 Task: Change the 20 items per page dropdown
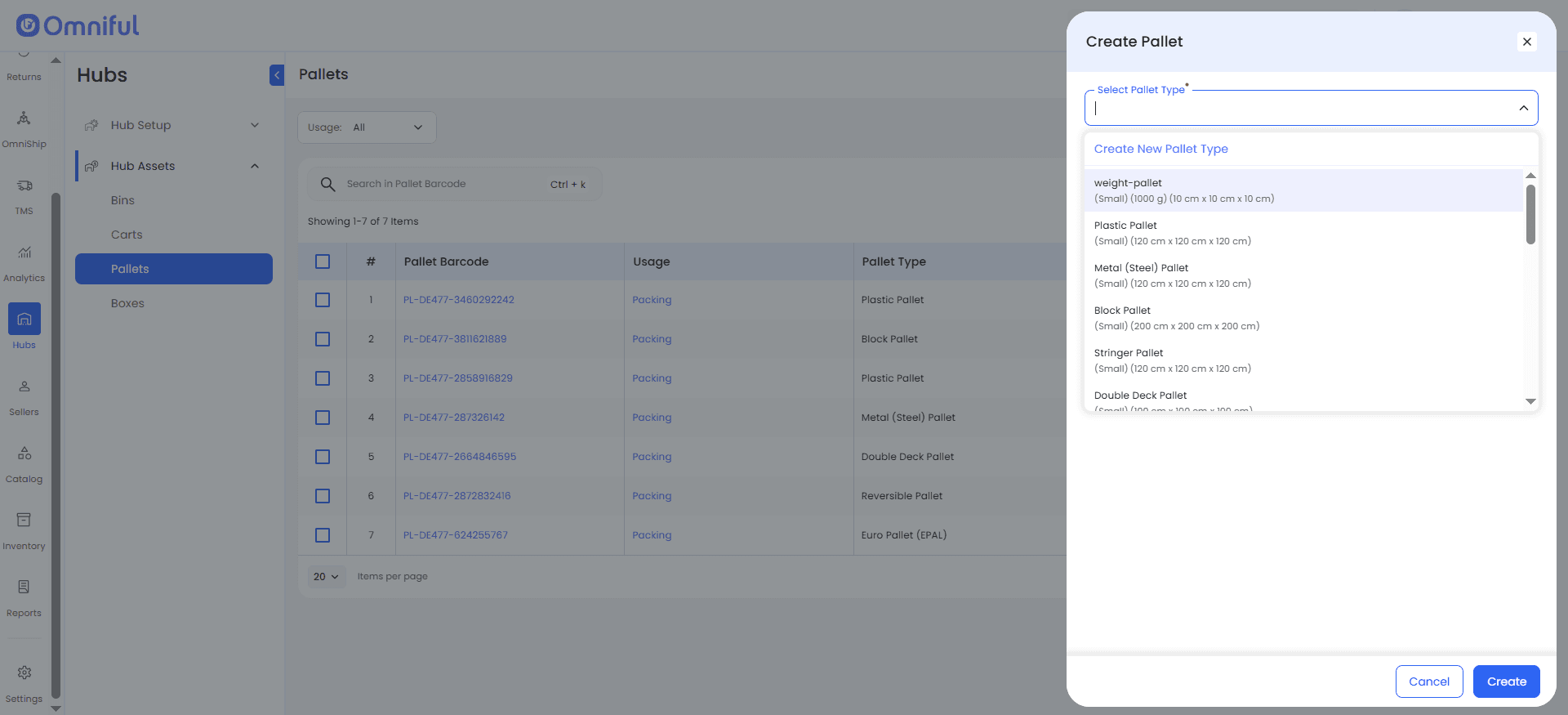[x=326, y=577]
